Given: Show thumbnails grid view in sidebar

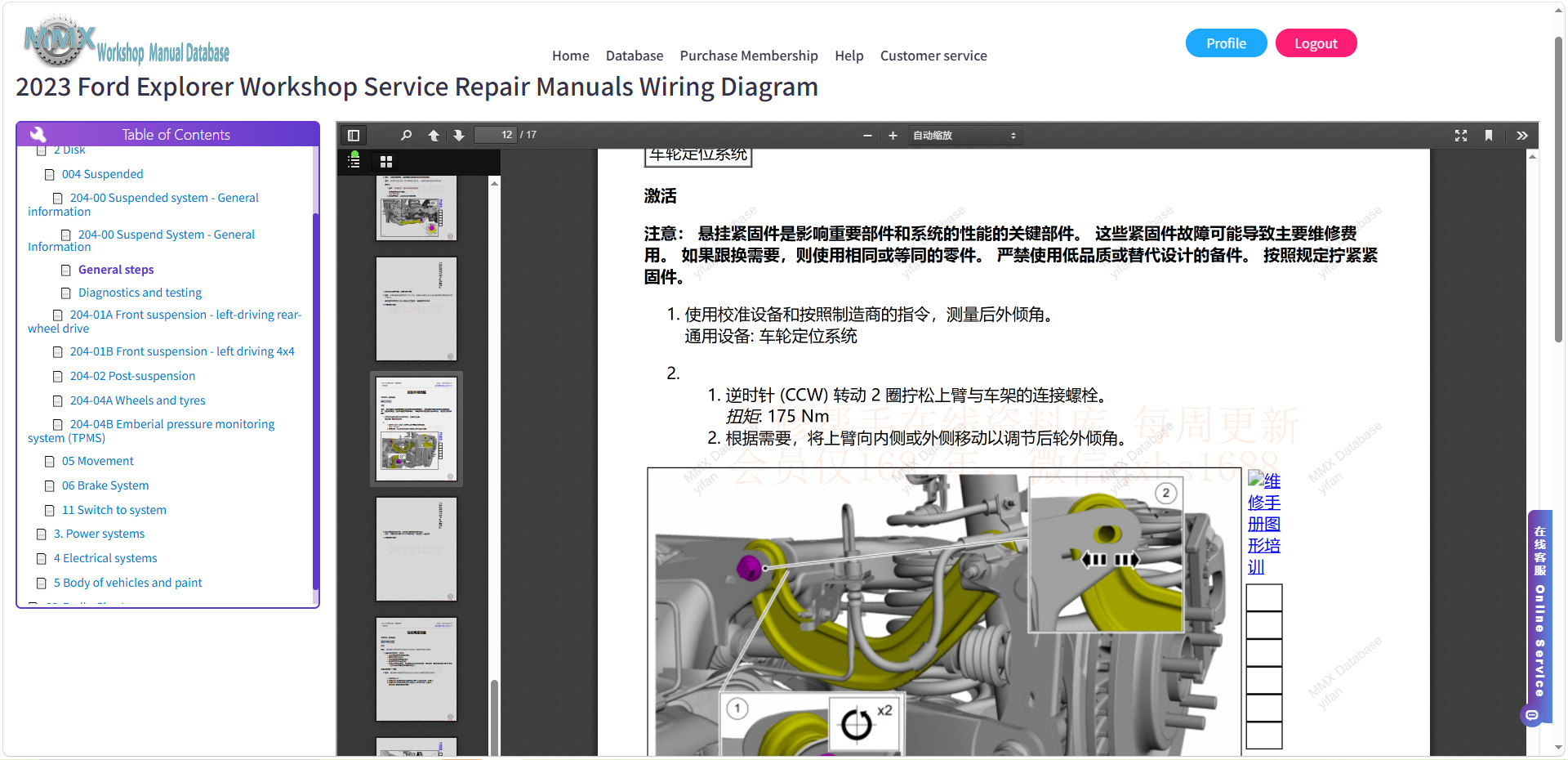Looking at the screenshot, I should tap(386, 162).
